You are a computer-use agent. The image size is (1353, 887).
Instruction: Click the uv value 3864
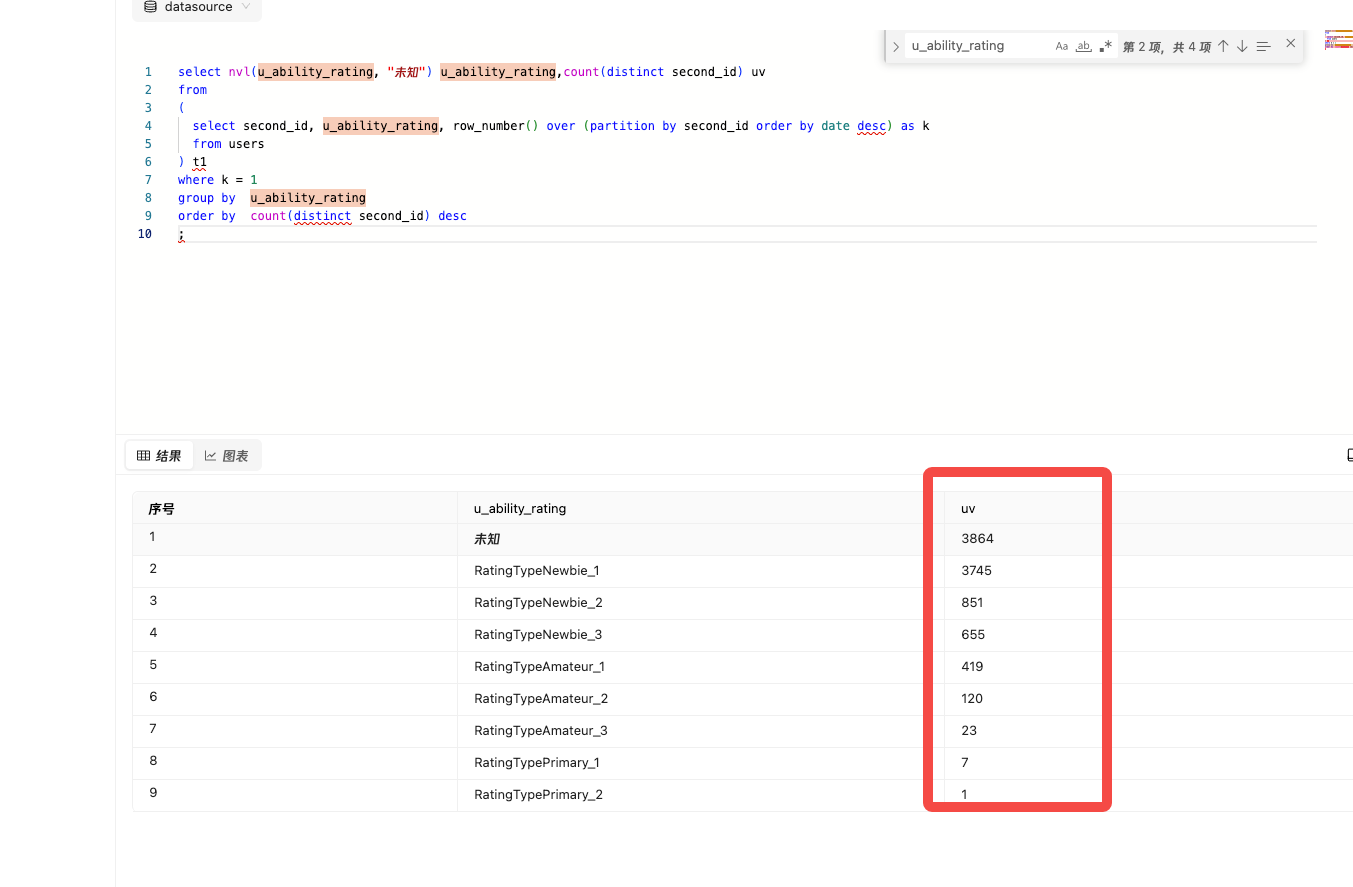pyautogui.click(x=977, y=539)
